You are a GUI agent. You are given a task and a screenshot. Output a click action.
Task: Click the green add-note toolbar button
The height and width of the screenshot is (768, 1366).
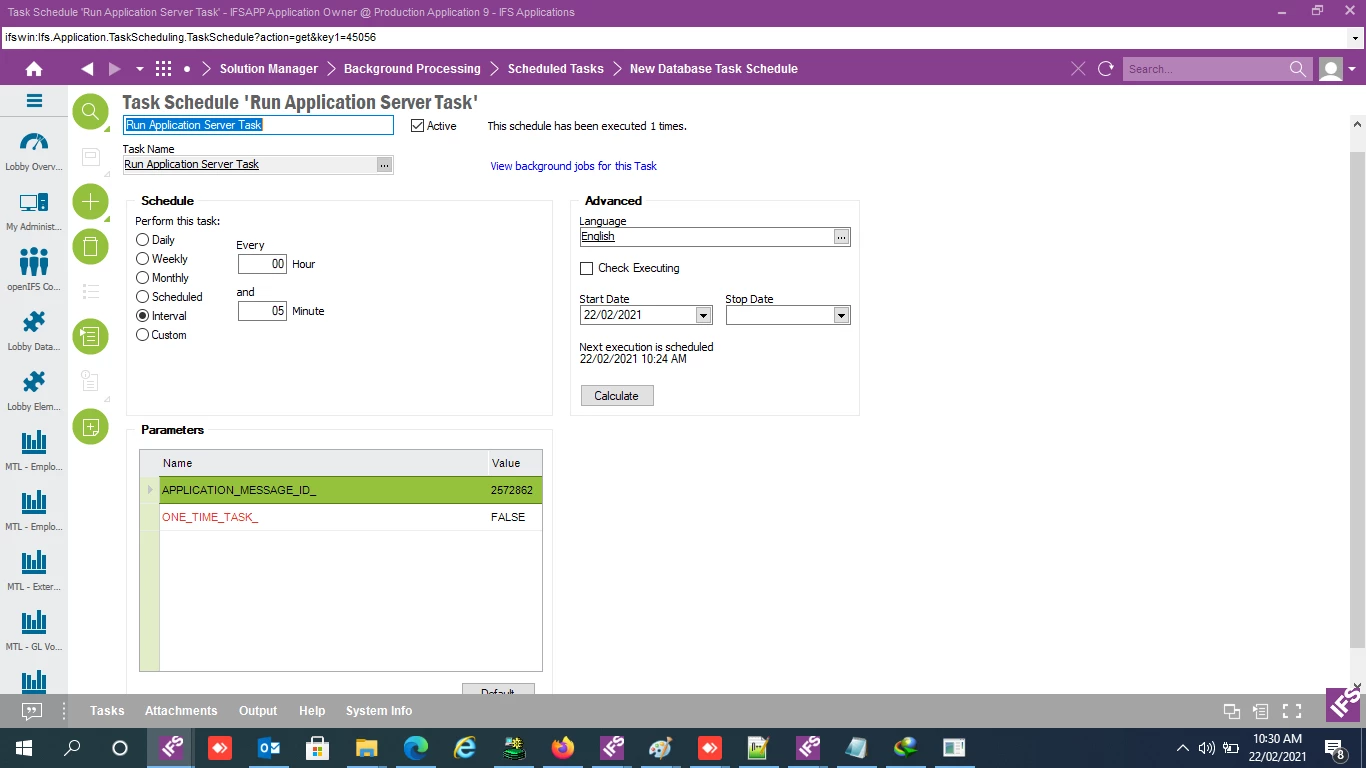(x=90, y=427)
